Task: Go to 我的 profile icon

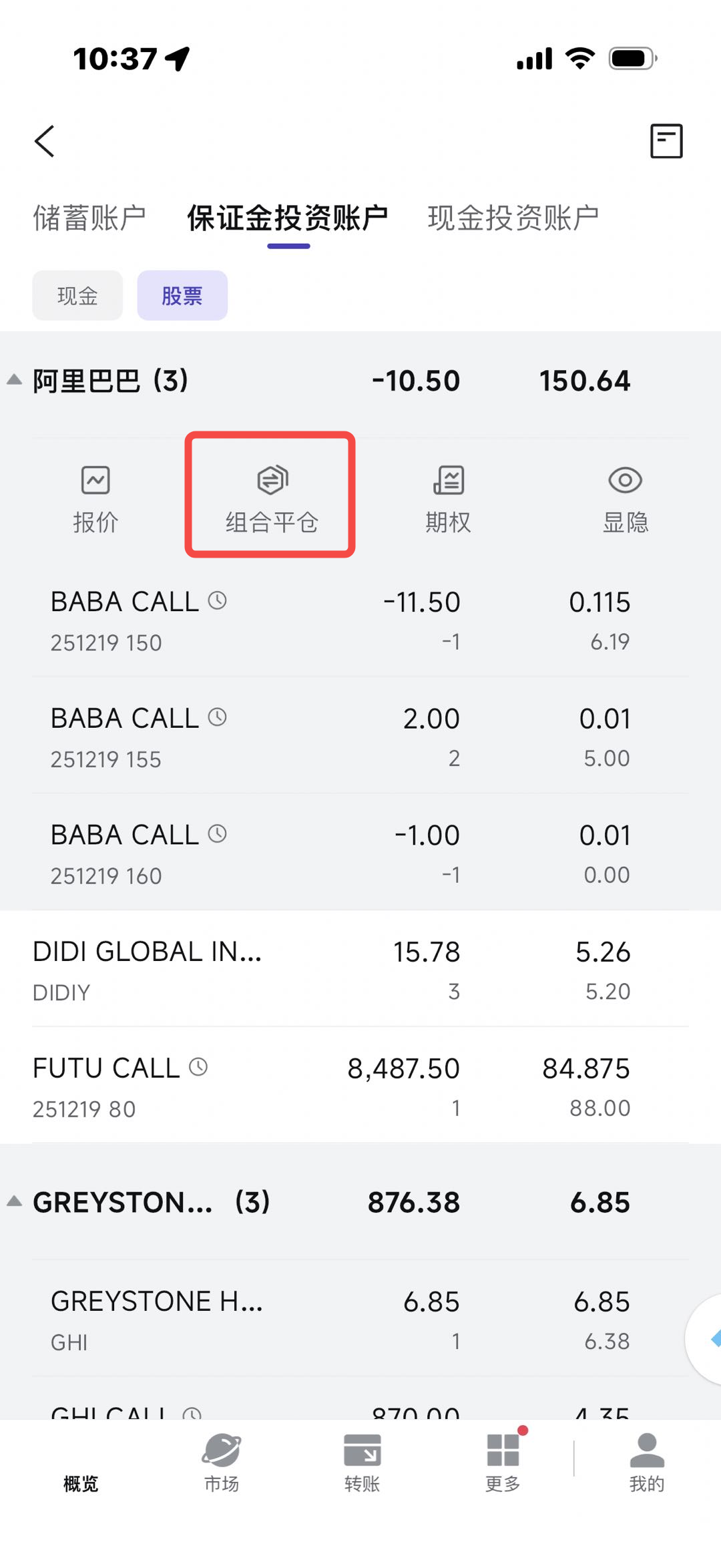Action: coord(646,1462)
